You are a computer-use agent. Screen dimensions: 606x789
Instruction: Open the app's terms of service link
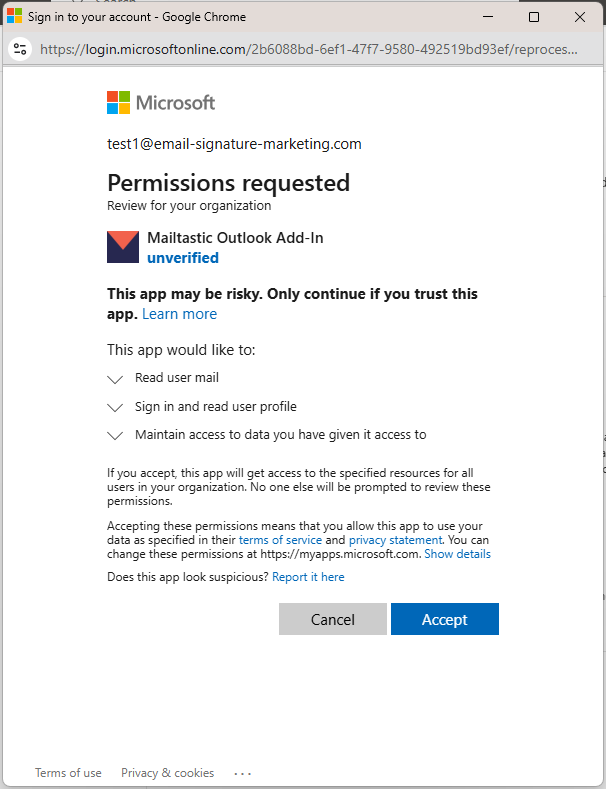[x=280, y=540]
